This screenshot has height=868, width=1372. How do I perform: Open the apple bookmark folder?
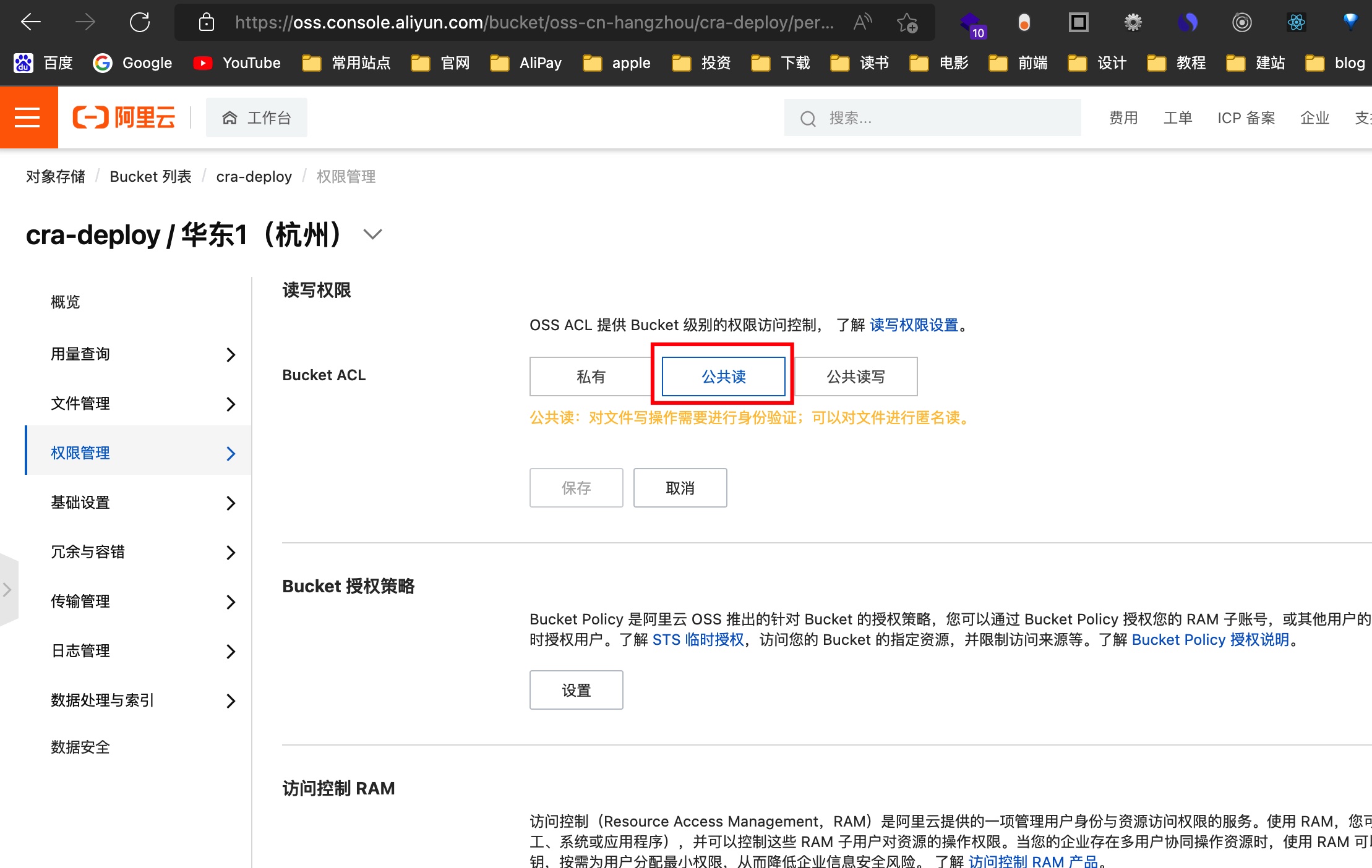click(617, 63)
